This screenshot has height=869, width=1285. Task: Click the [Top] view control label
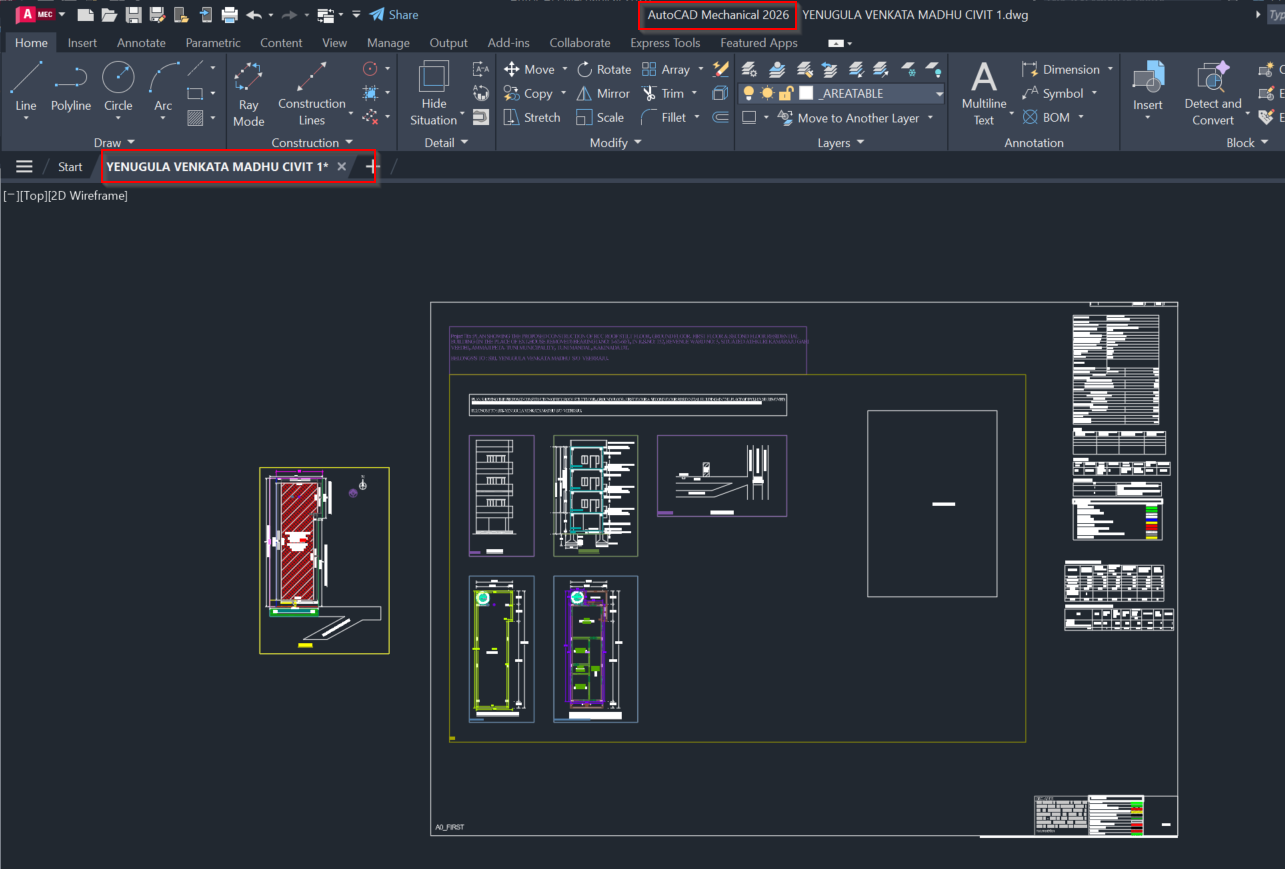34,196
